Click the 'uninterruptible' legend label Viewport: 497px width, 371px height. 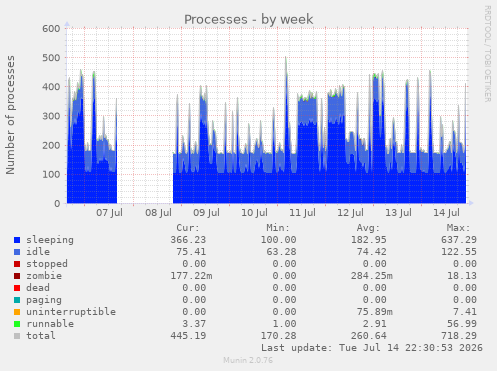pos(71,312)
